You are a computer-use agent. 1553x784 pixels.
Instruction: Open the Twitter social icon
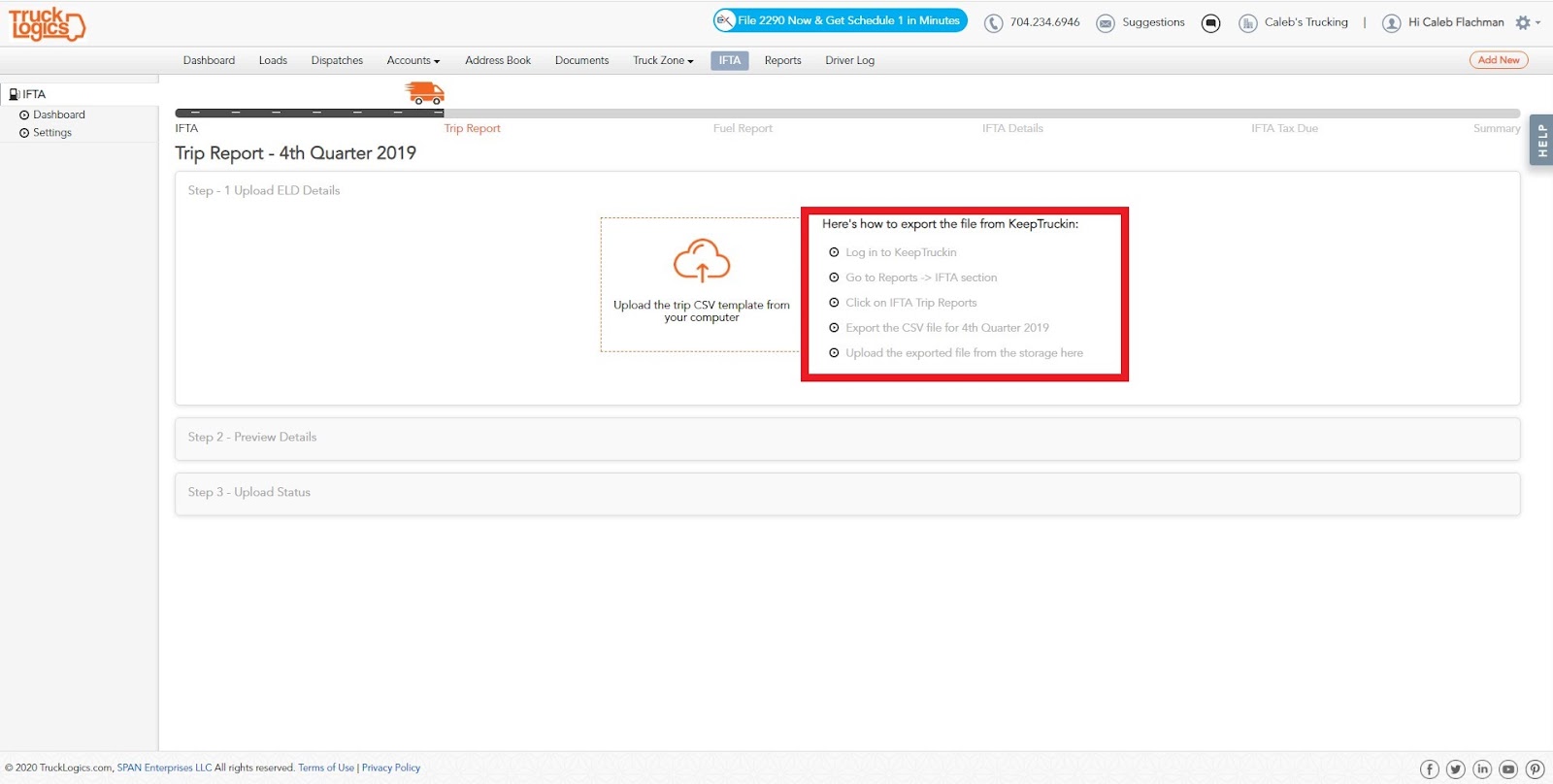point(1456,769)
